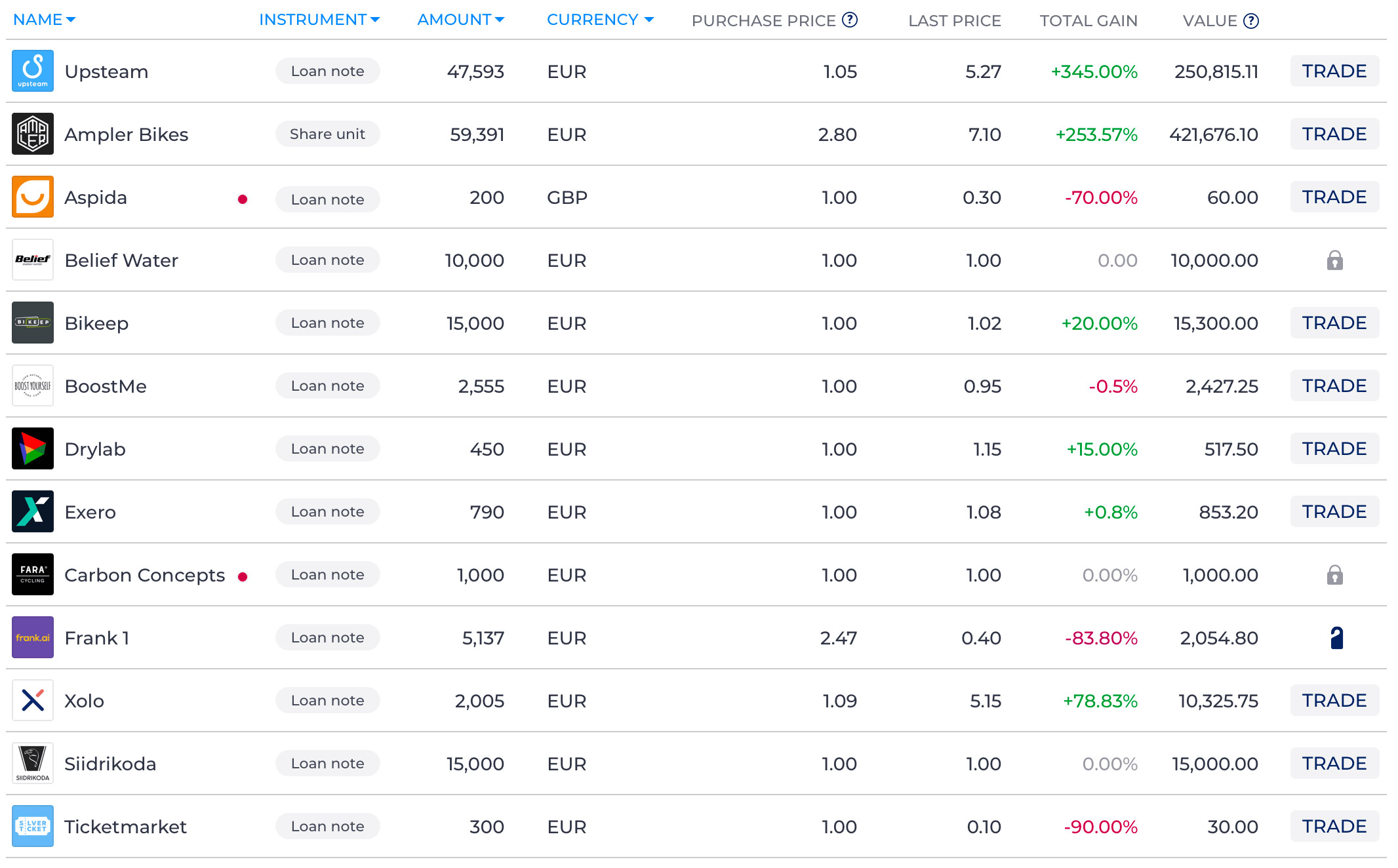Image resolution: width=1398 pixels, height=868 pixels.
Task: Open the Ticketmarket company name
Action: click(126, 827)
